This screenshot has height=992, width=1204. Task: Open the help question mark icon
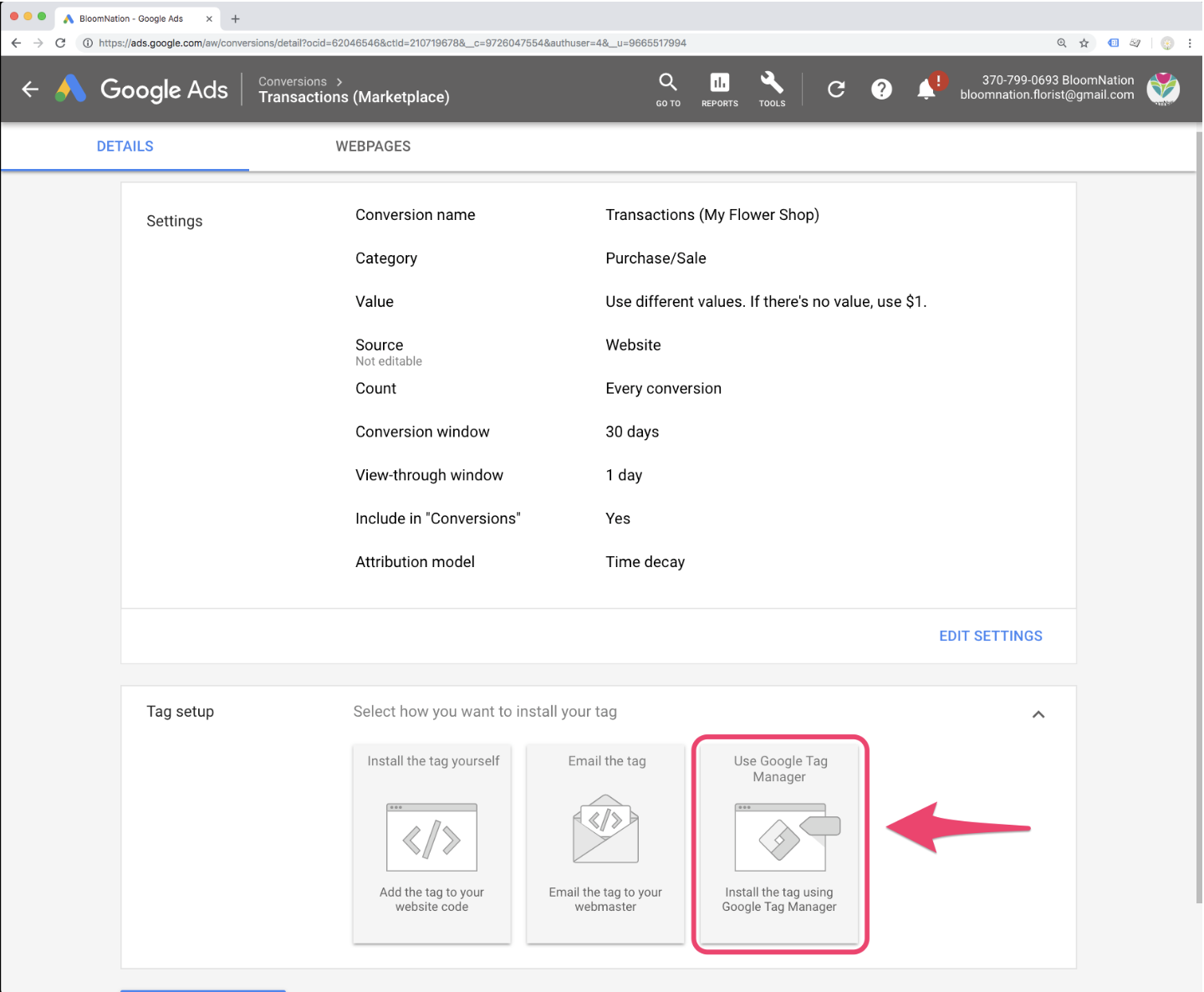coord(881,89)
